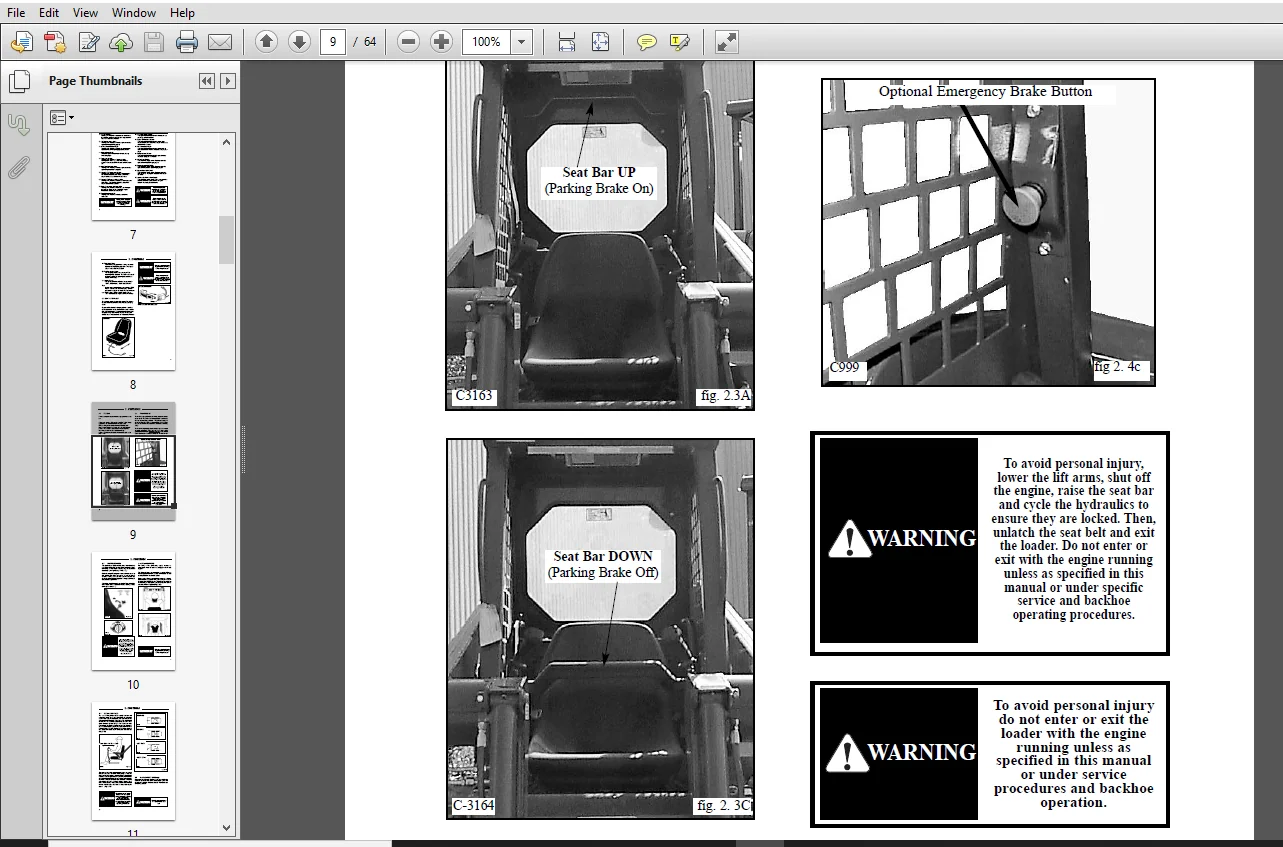Select the page 8 thumbnail
The width and height of the screenshot is (1283, 847).
133,311
